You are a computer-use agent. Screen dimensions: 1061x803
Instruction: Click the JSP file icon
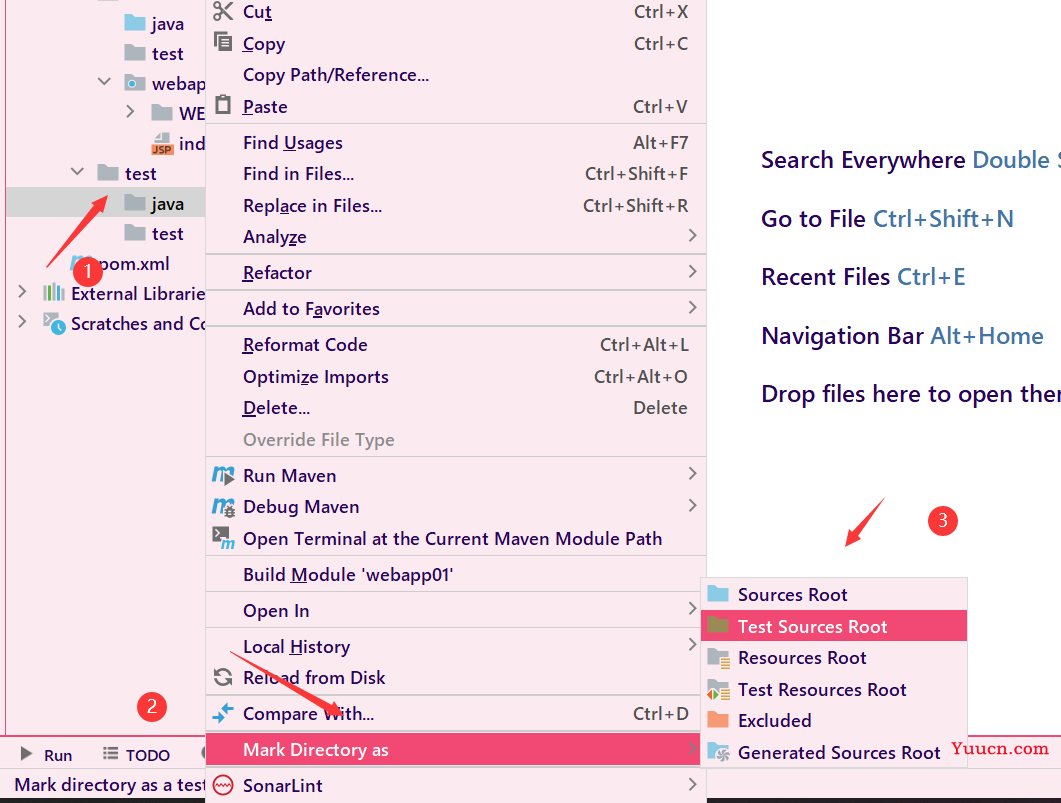point(162,143)
